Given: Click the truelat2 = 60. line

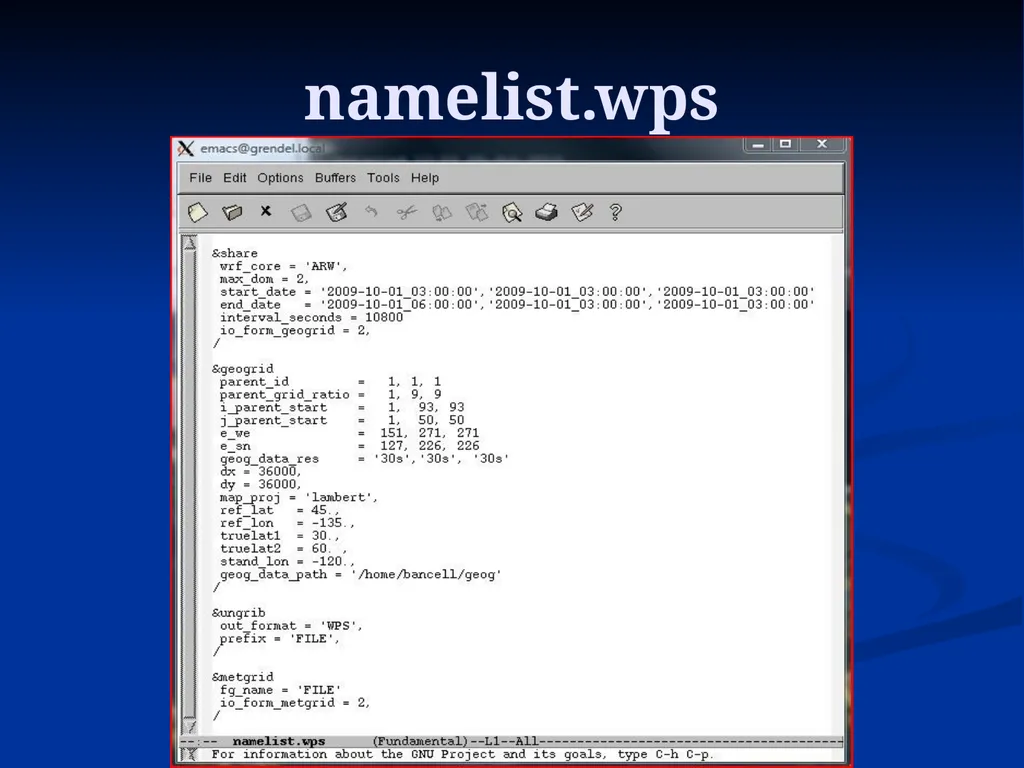Looking at the screenshot, I should 283,549.
